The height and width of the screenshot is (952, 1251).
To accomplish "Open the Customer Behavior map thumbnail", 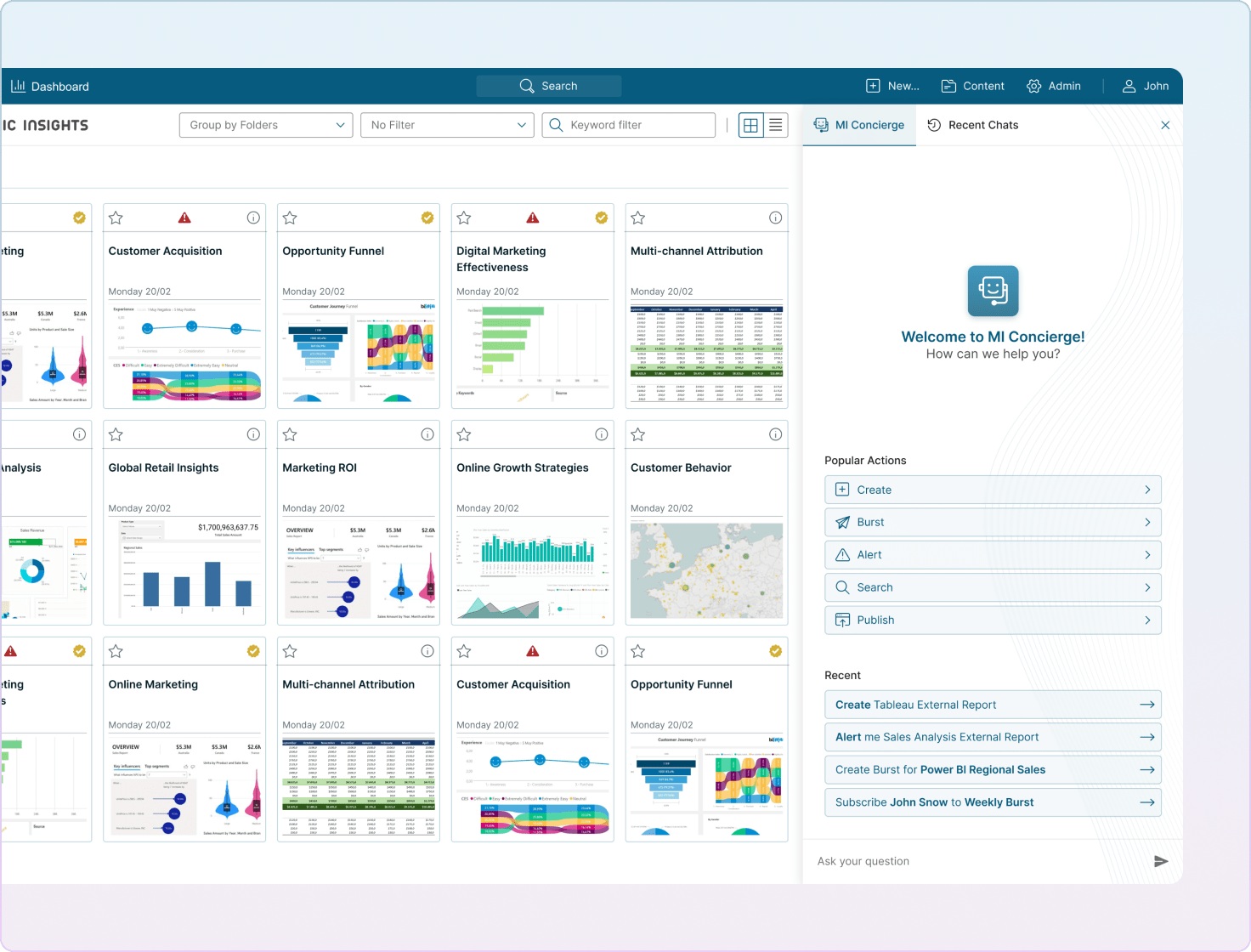I will point(706,570).
